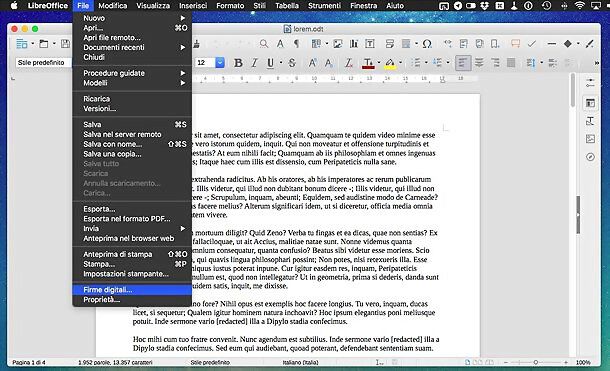Viewport: 610px width, 371px height.
Task: Expand the New document dropdown arrow
Action: pyautogui.click(x=32, y=44)
